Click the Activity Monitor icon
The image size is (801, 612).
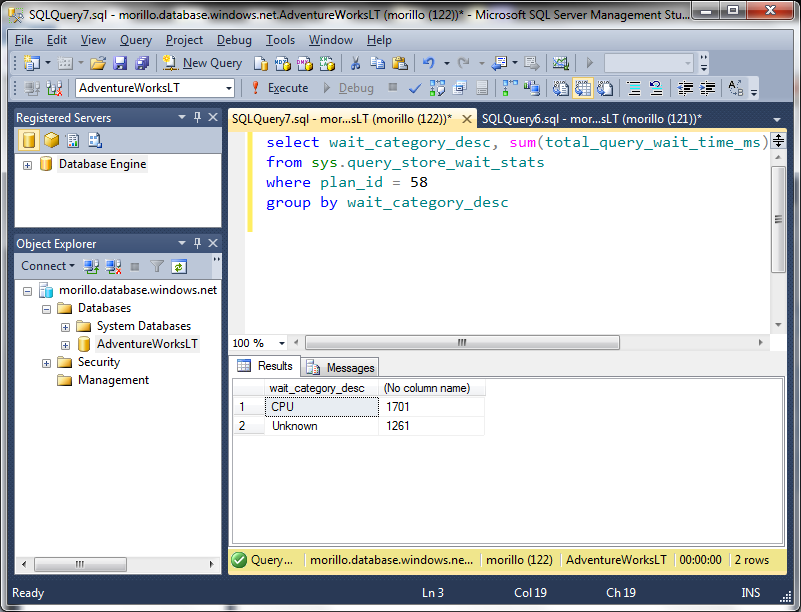pyautogui.click(x=560, y=63)
